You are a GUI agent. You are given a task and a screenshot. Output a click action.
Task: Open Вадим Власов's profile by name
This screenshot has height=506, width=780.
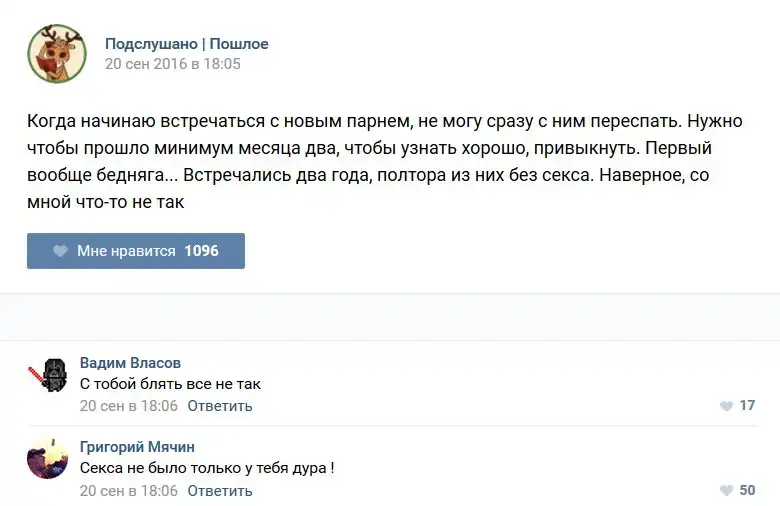(130, 362)
